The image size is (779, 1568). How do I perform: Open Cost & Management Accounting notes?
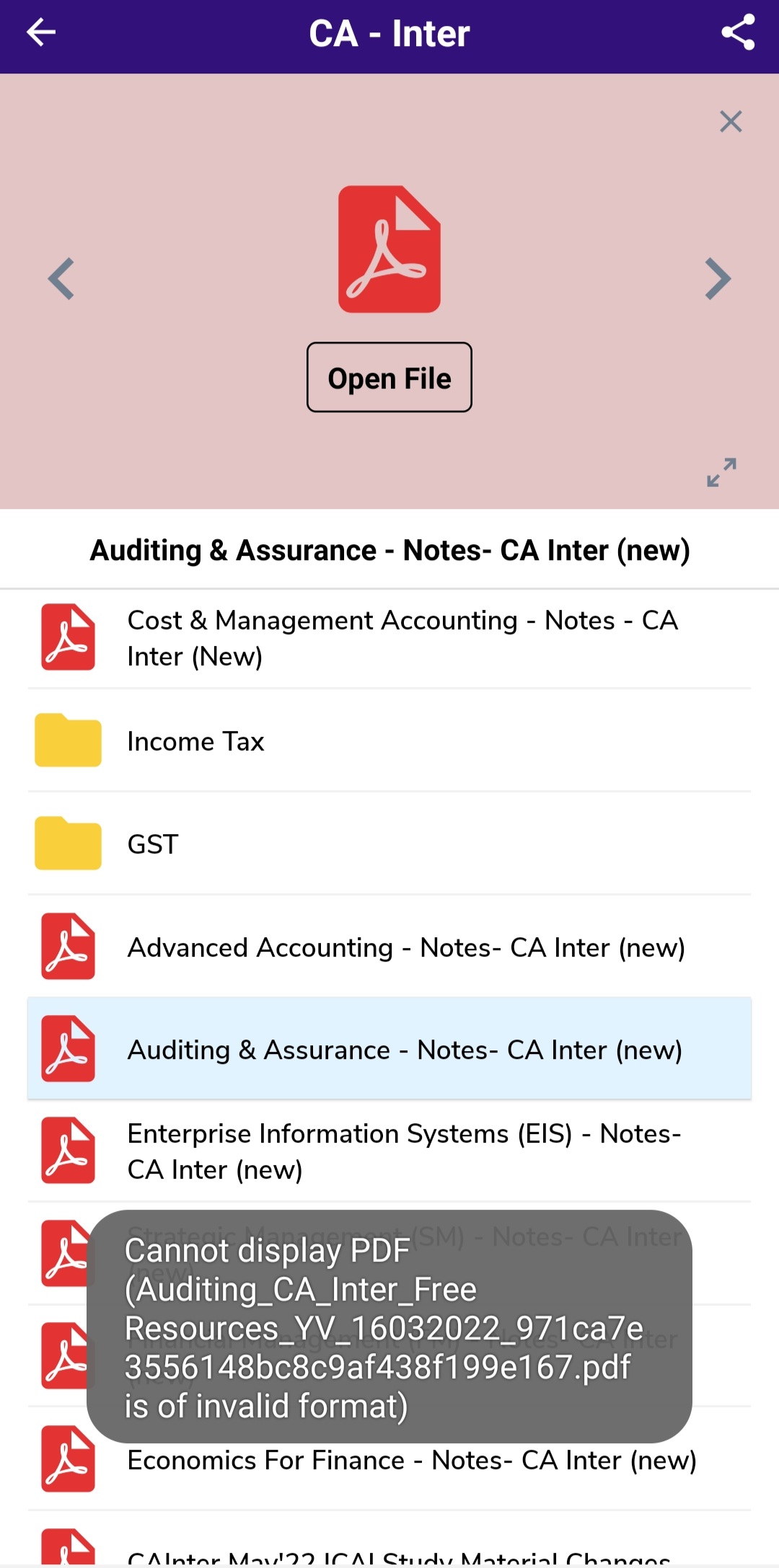(x=402, y=638)
